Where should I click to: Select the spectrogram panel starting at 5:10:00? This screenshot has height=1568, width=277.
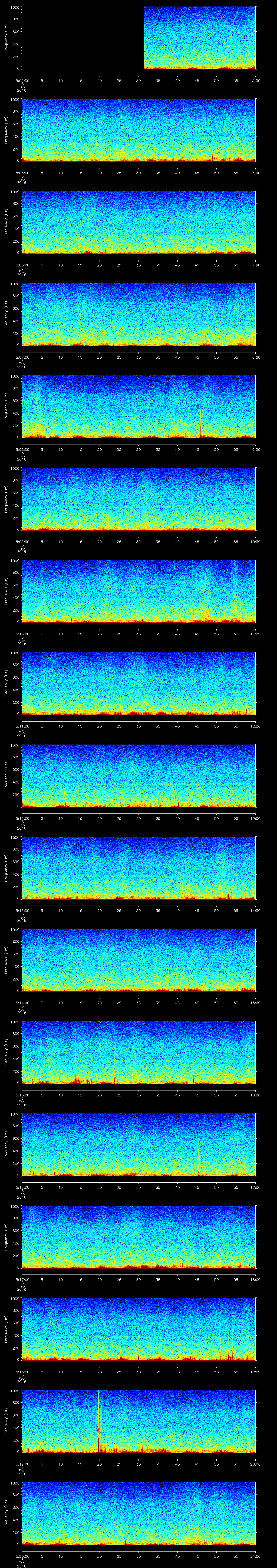pyautogui.click(x=139, y=591)
